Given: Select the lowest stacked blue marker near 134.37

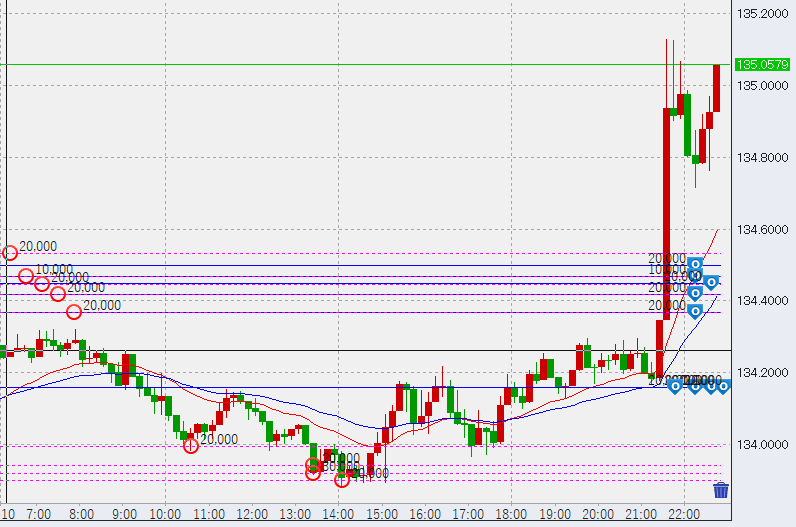Looking at the screenshot, I should (695, 310).
